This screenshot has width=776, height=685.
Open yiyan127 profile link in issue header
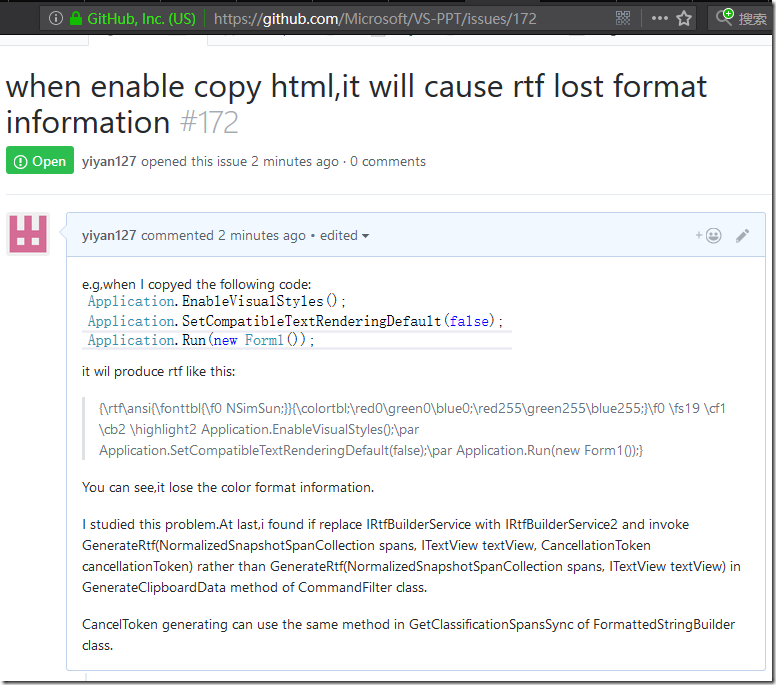(109, 161)
